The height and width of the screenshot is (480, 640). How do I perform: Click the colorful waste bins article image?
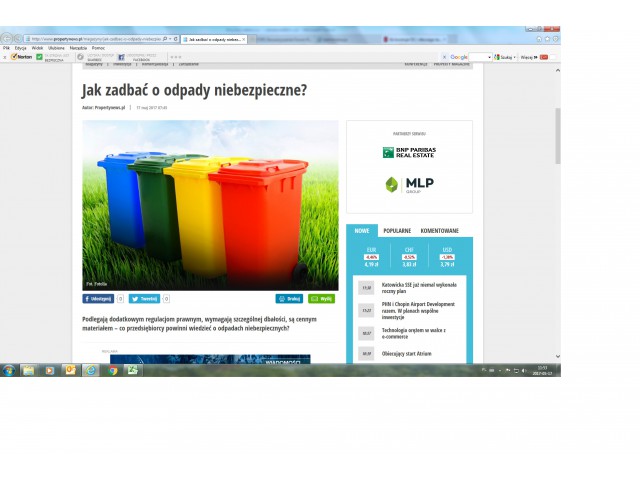[210, 205]
